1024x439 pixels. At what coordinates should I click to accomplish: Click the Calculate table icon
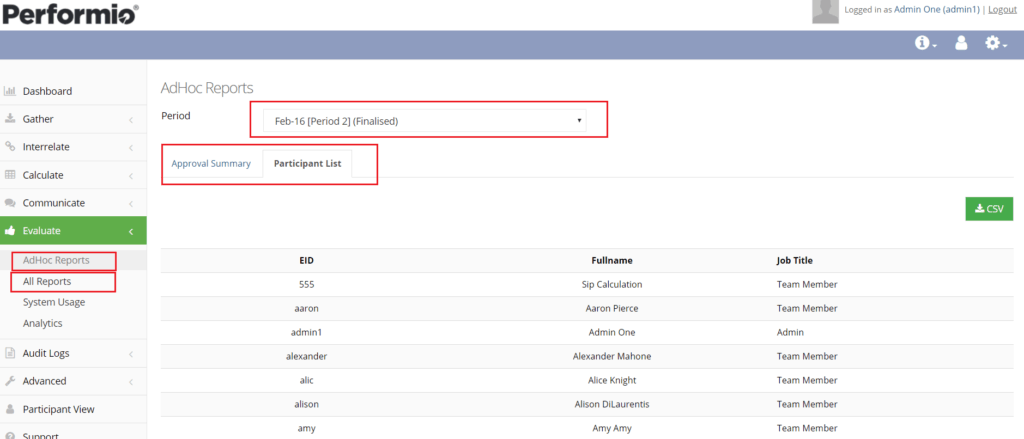pyautogui.click(x=10, y=175)
